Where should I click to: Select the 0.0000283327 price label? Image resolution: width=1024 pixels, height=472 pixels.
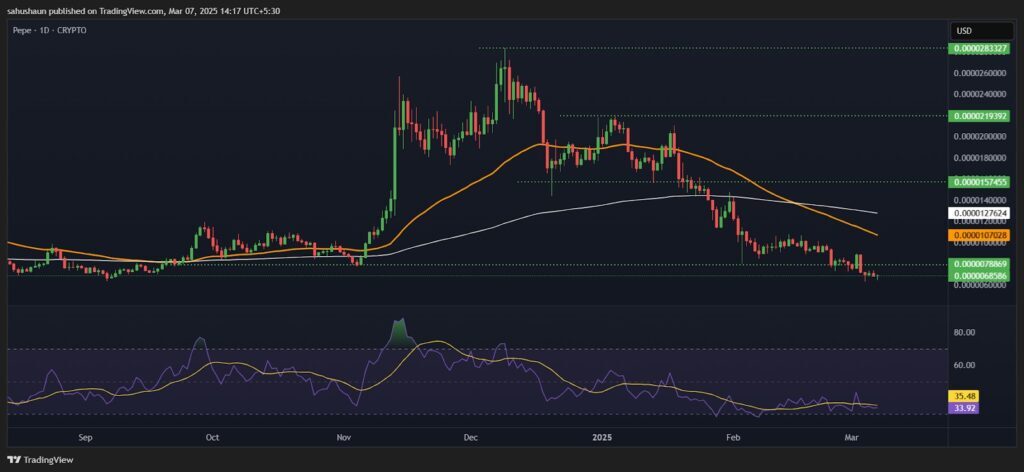[x=980, y=48]
